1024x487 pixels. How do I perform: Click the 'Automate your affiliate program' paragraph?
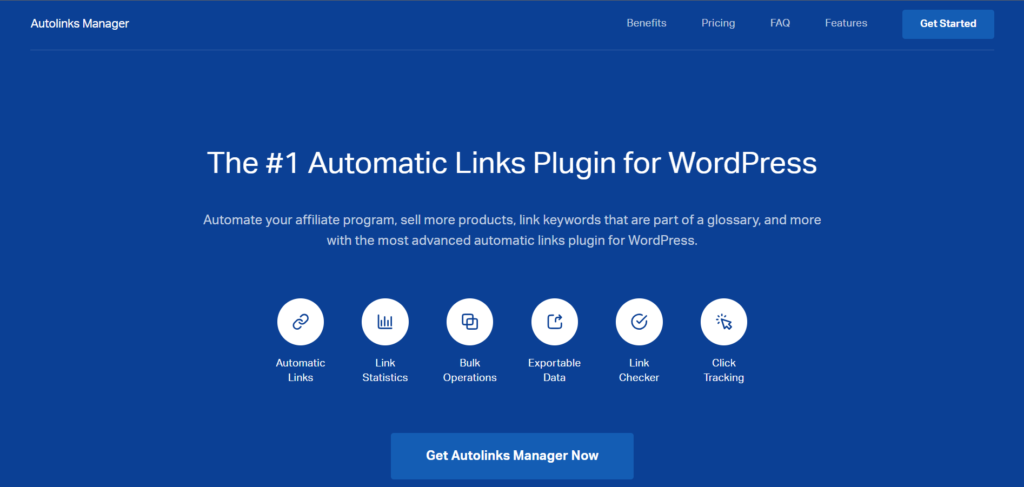[x=512, y=230]
